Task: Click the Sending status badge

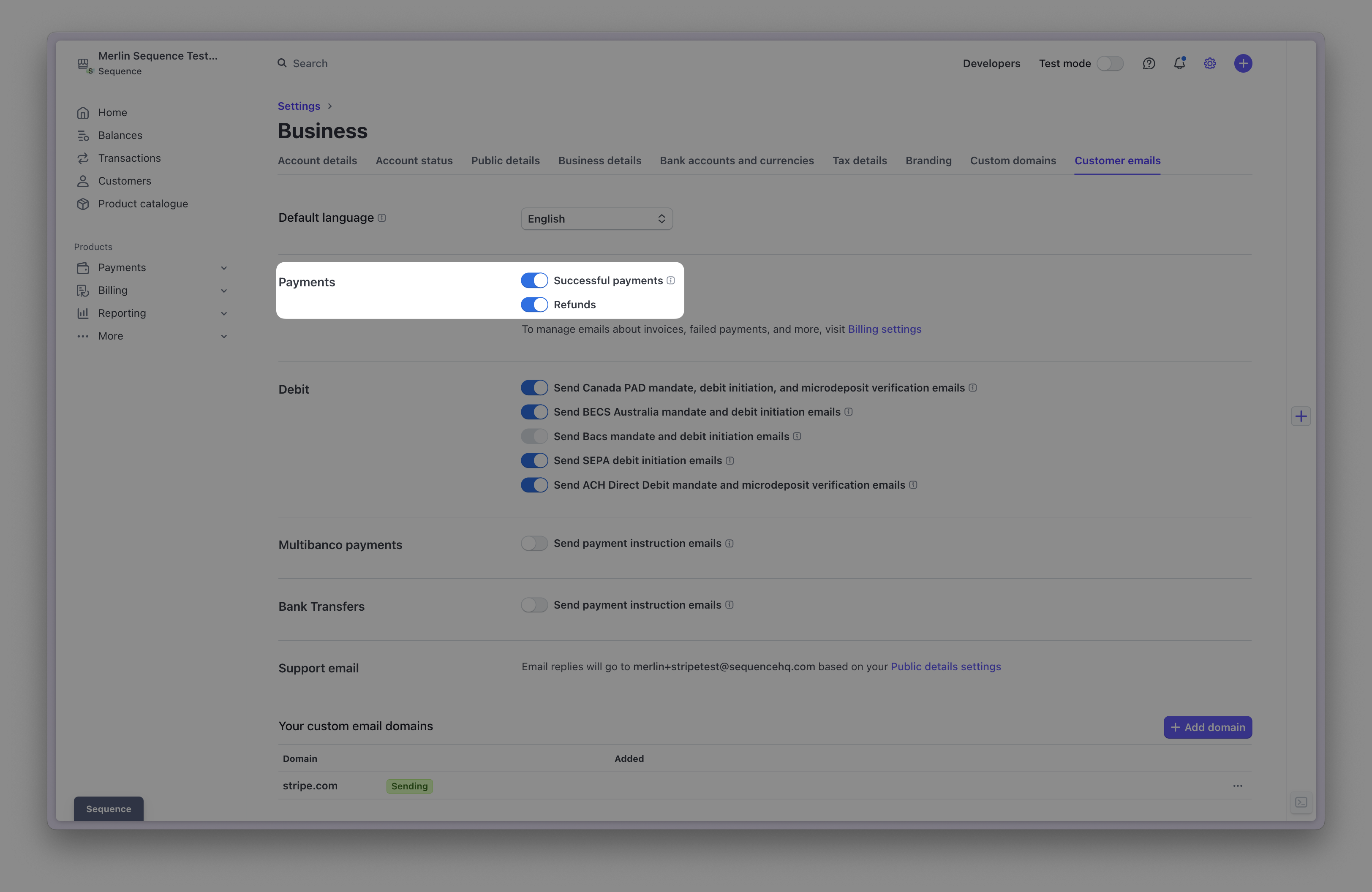Action: (x=409, y=786)
